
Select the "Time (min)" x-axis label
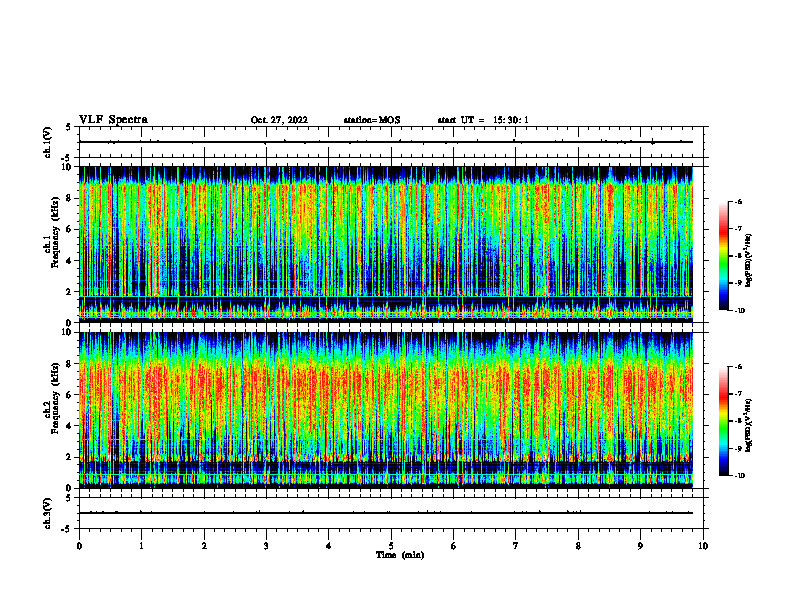point(400,555)
